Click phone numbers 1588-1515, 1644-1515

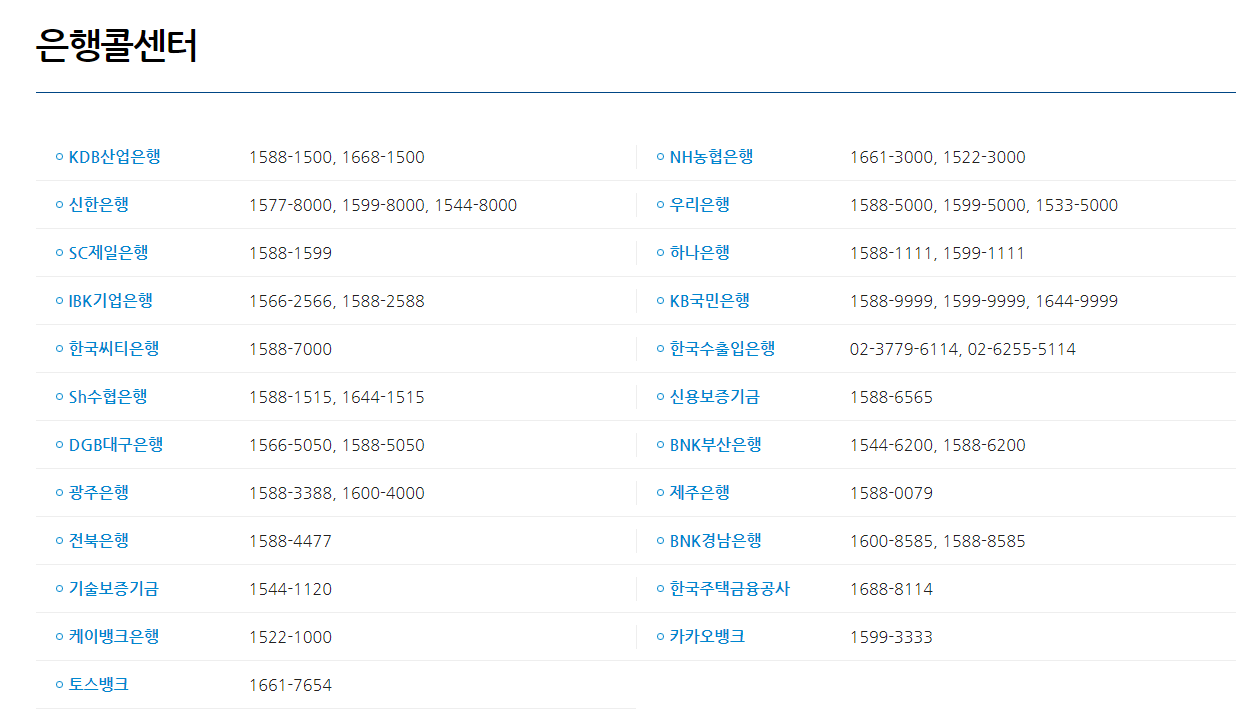coord(337,397)
